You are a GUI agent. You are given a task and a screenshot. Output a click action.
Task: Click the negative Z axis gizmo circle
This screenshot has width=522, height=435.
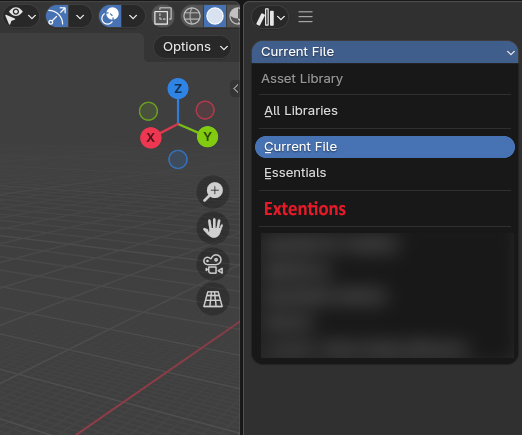point(178,159)
